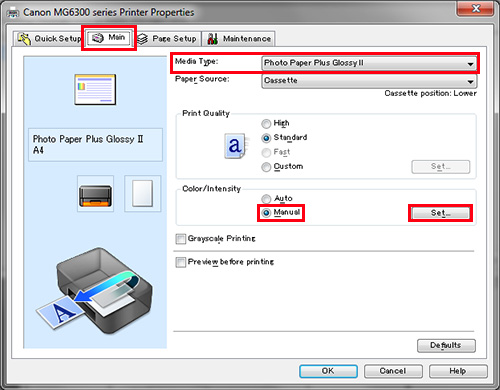Open the Paper Source dropdown

(369, 81)
